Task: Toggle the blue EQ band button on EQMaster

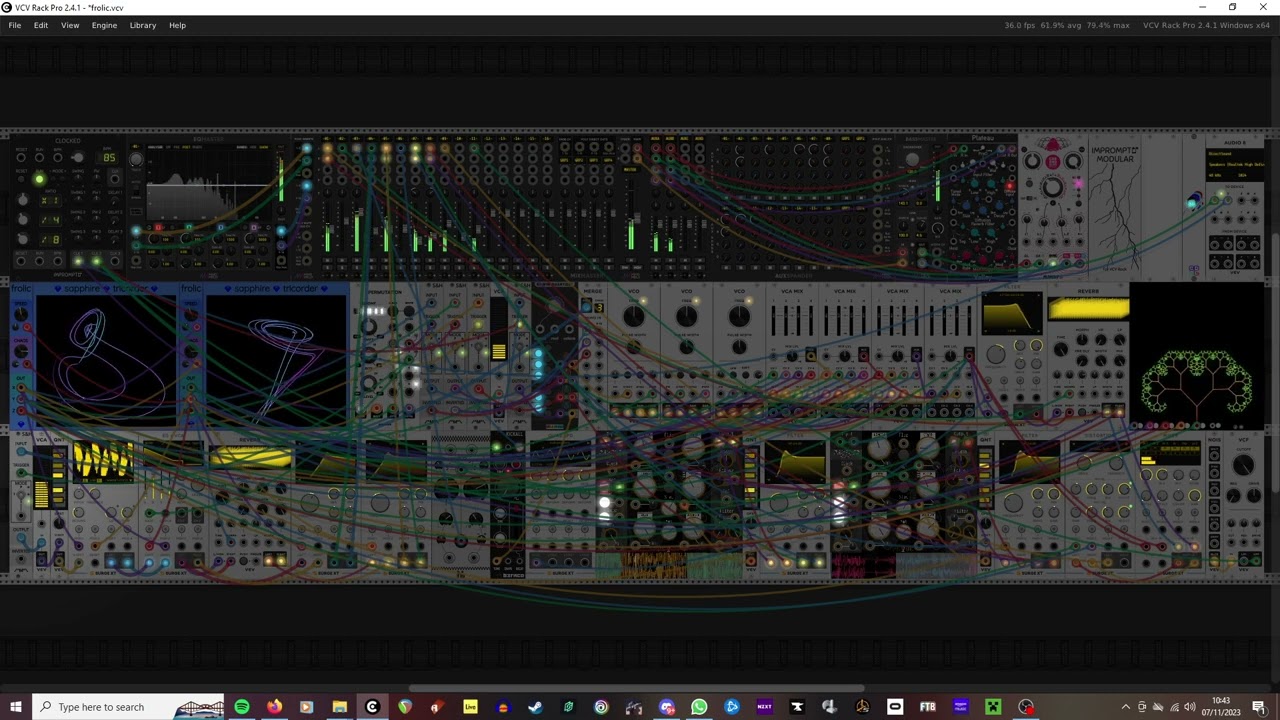Action: click(220, 228)
